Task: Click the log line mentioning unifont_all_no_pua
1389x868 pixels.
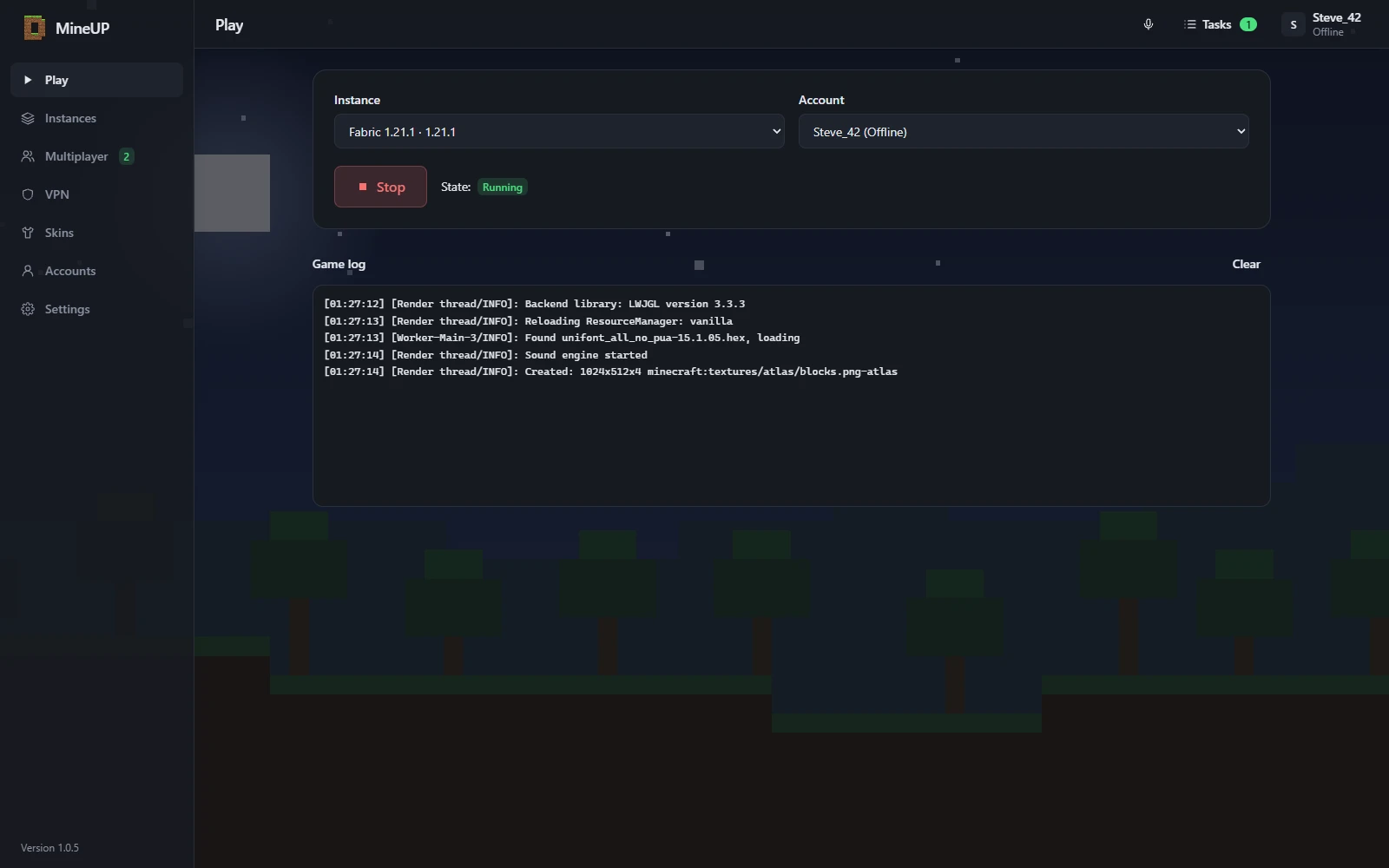Action: click(x=562, y=338)
